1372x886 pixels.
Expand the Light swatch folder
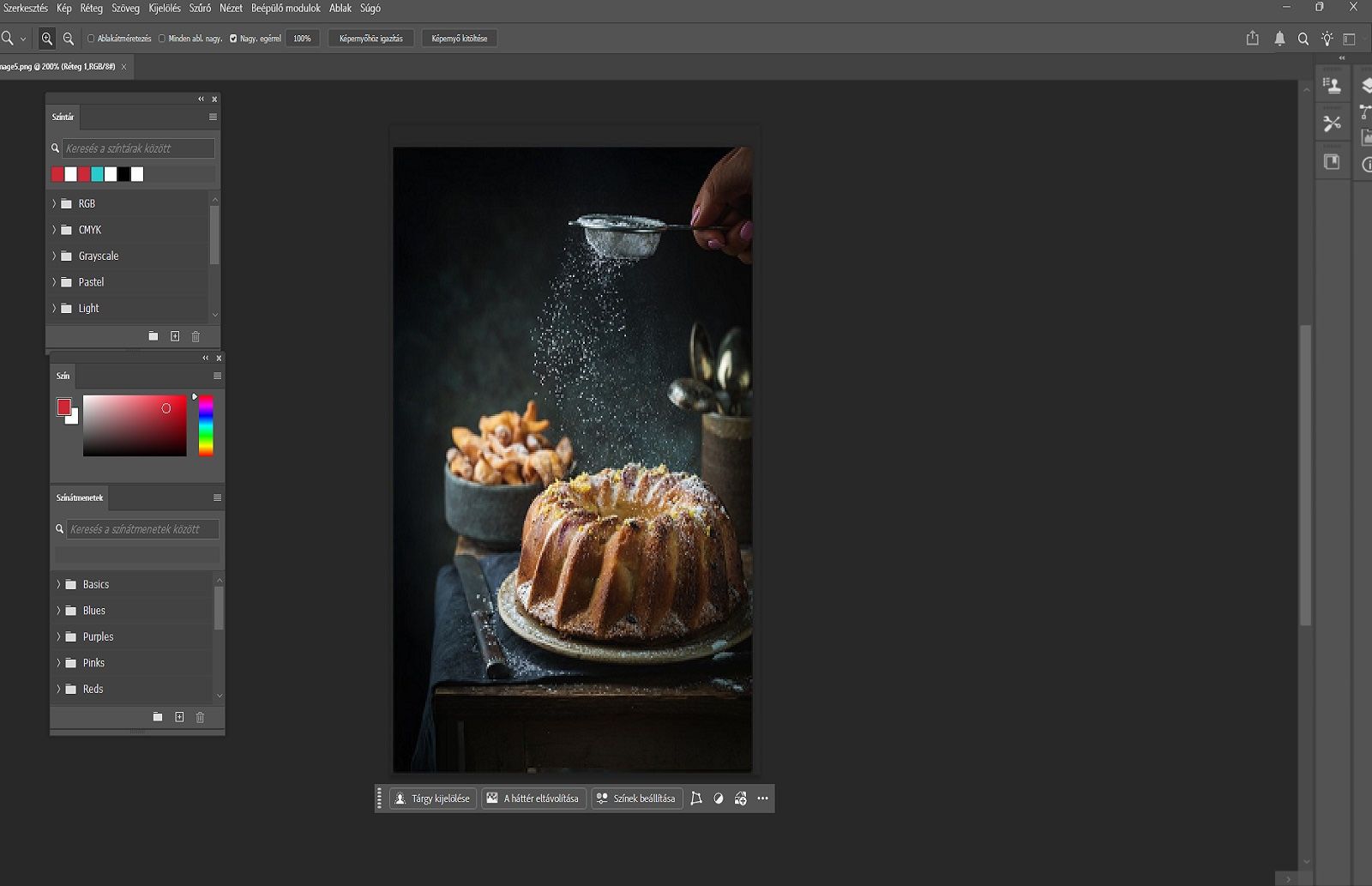(54, 309)
